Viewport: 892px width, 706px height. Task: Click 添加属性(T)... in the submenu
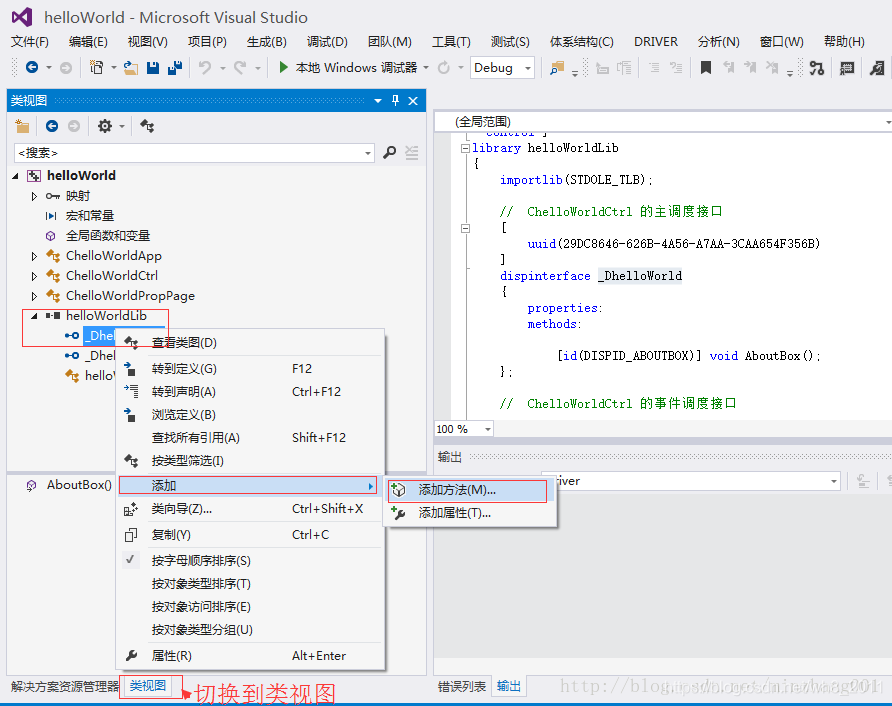[471, 513]
